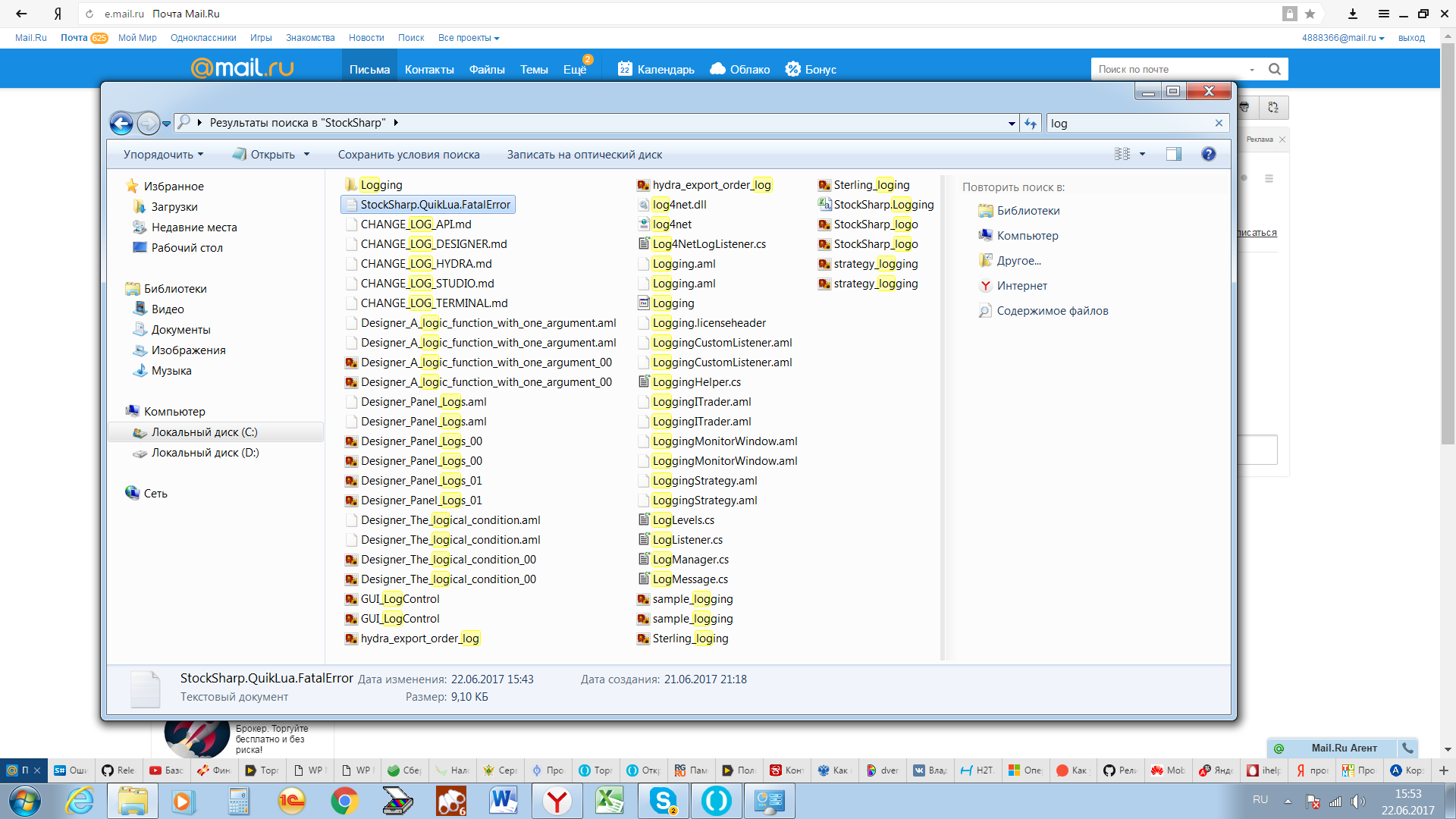Expand the address bar history dropdown
Viewport: 1456px width, 819px height.
[1012, 124]
